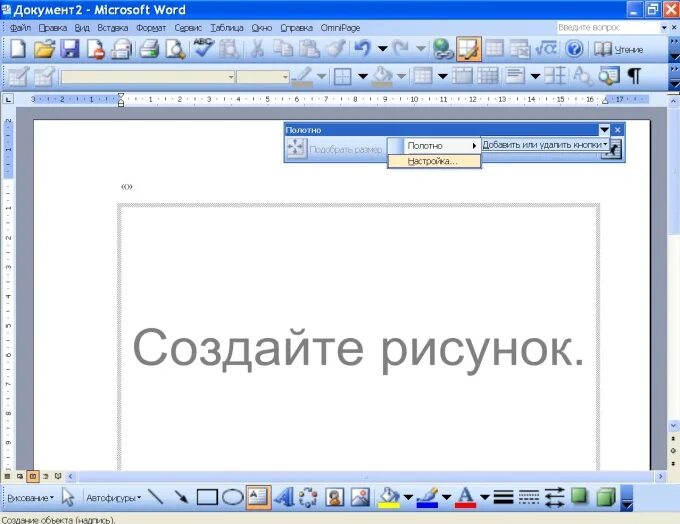Switch to Print Layout view button

tap(33, 476)
